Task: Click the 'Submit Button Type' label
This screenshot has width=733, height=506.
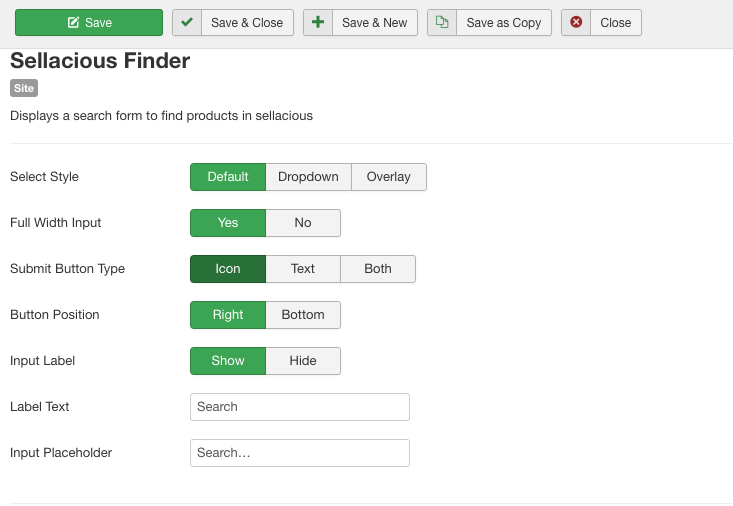Action: pos(67,269)
